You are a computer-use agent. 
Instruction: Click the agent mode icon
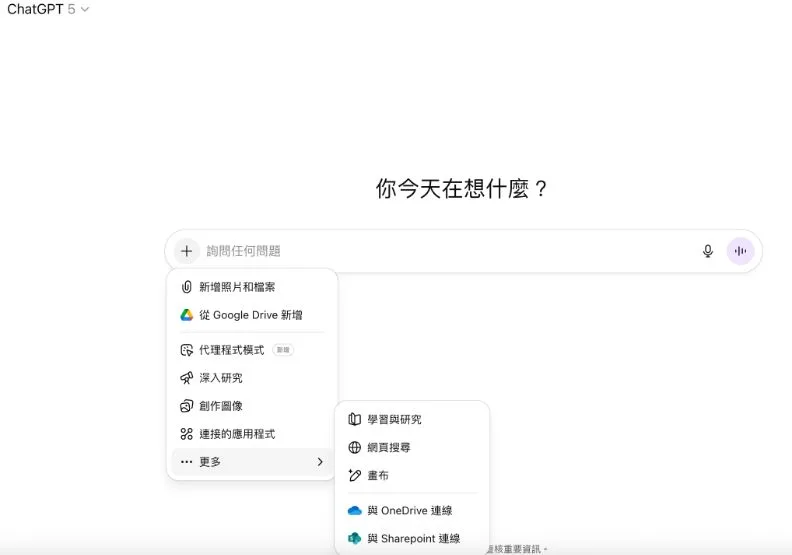pyautogui.click(x=186, y=350)
